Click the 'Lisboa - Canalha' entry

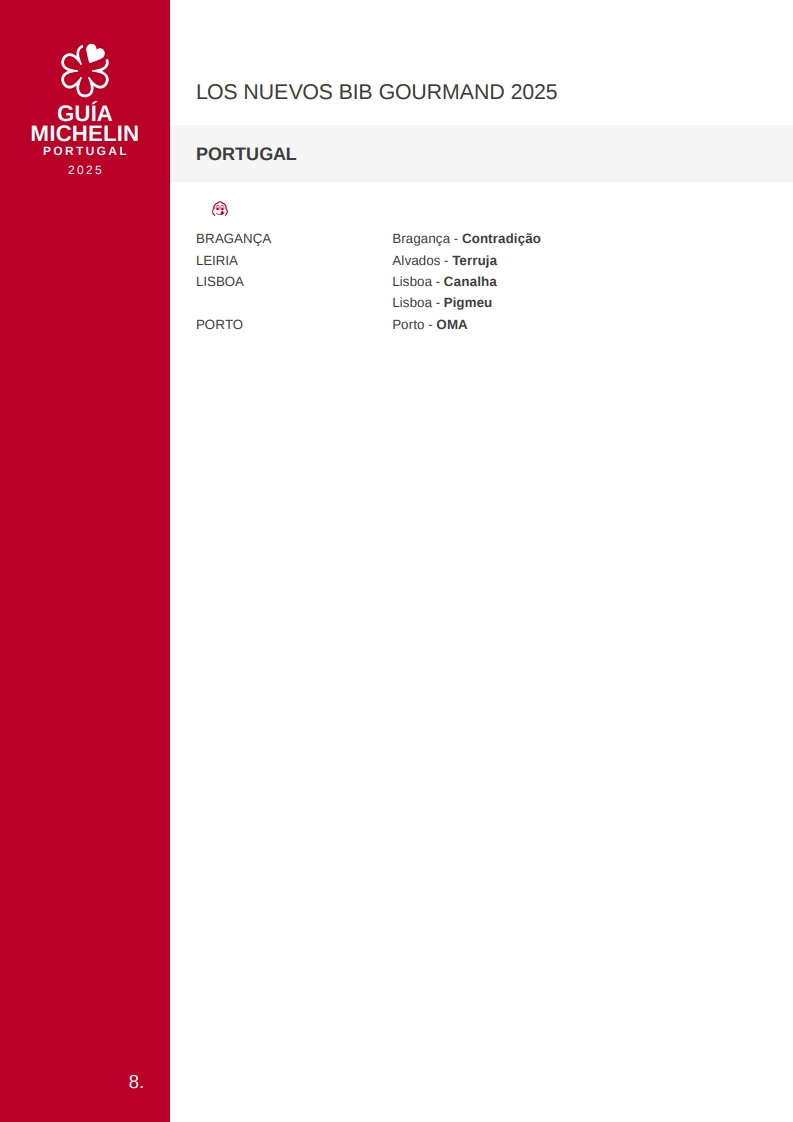click(444, 282)
